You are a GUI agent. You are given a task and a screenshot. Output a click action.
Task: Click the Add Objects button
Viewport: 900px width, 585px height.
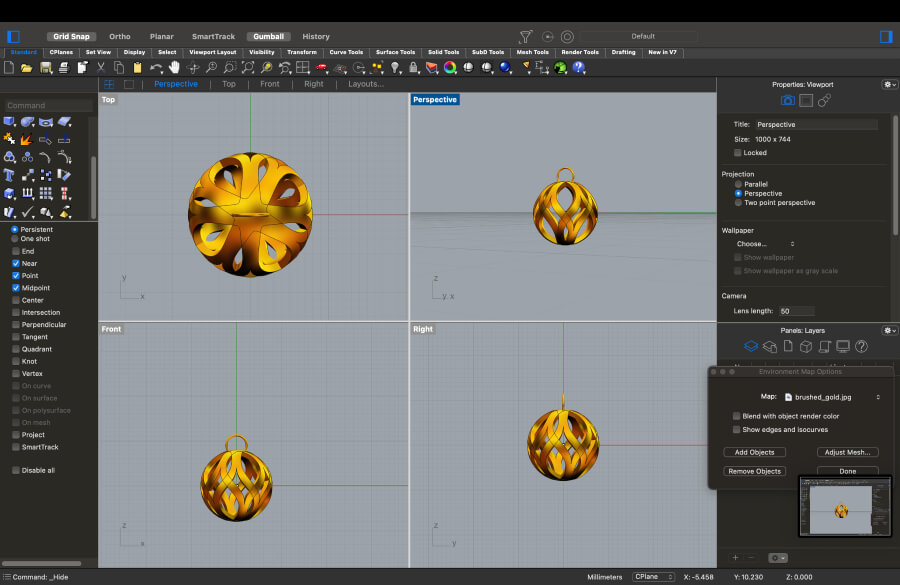point(754,453)
